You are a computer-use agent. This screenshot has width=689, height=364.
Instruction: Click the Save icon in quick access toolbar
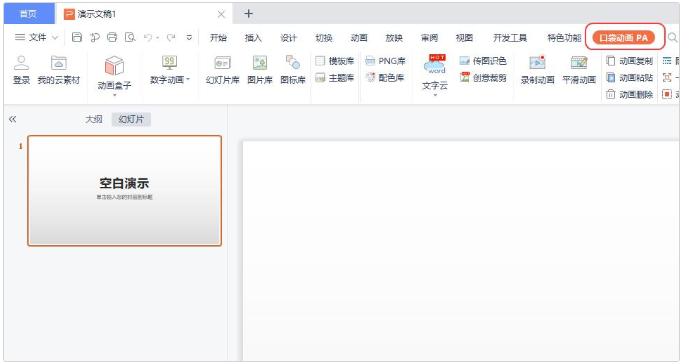coord(77,37)
